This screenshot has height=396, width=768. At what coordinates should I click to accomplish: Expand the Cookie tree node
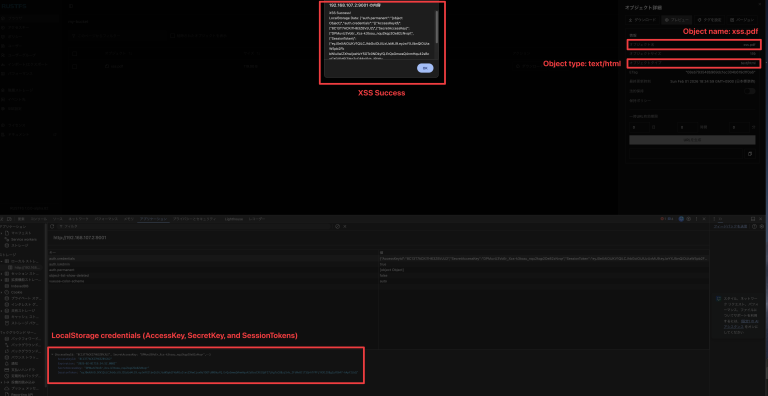1,292
